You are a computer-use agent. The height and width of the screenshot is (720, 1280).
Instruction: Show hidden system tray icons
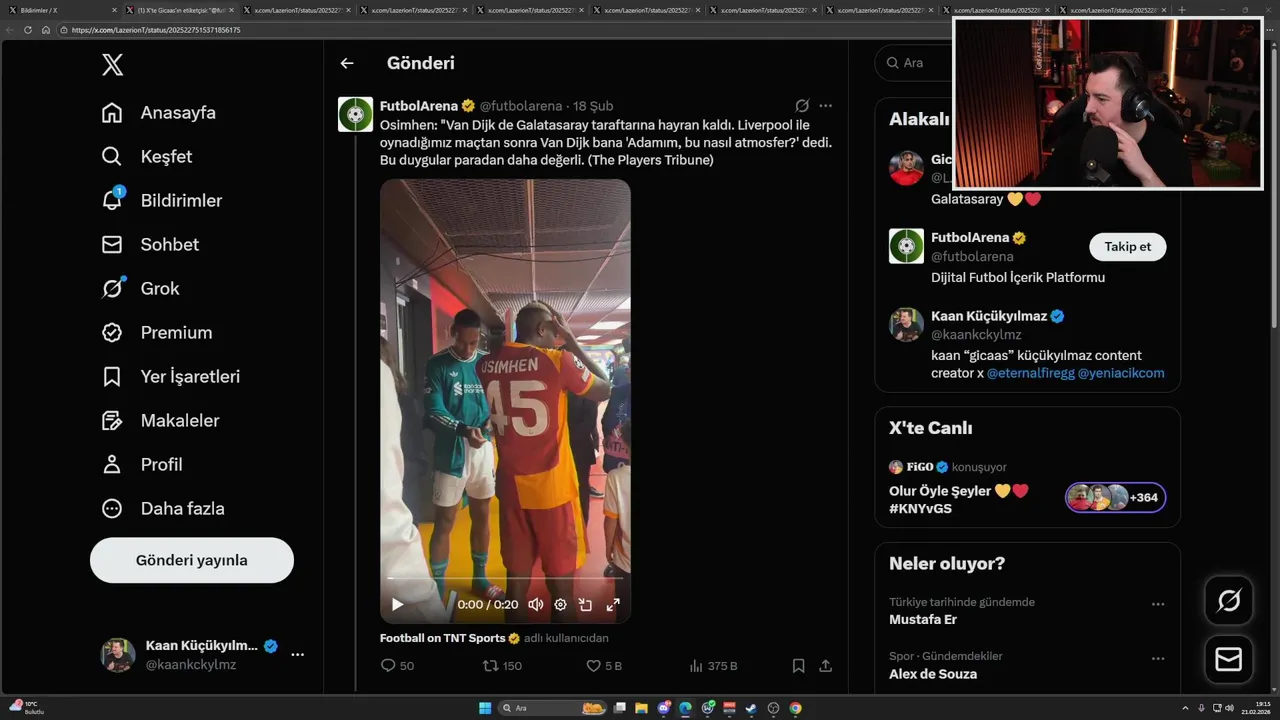pos(1186,708)
